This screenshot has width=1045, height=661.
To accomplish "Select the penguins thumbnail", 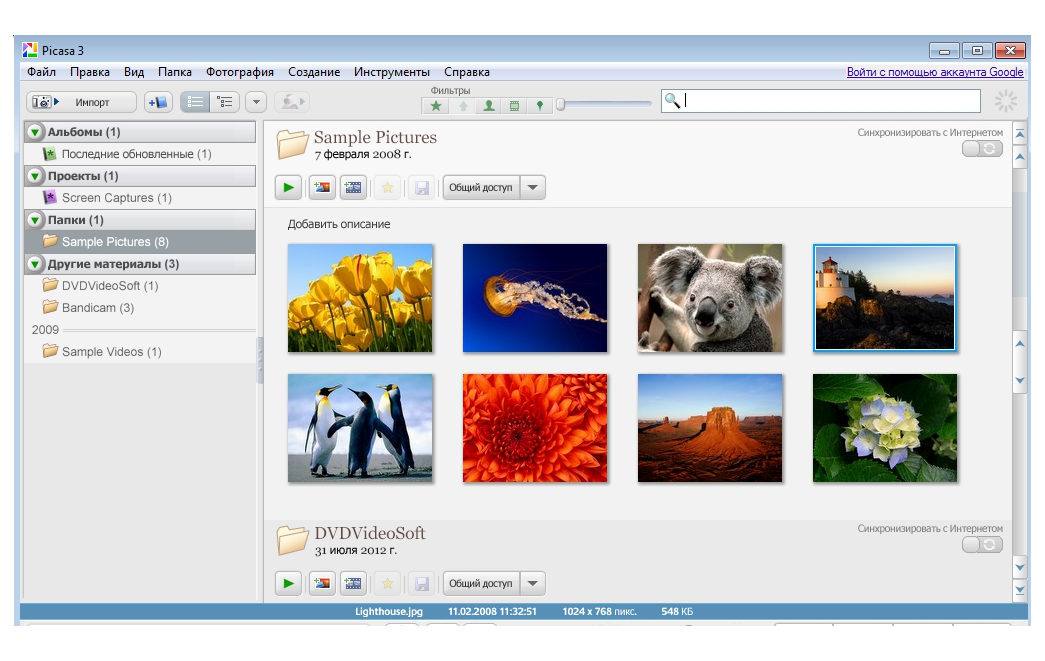I will [x=360, y=428].
